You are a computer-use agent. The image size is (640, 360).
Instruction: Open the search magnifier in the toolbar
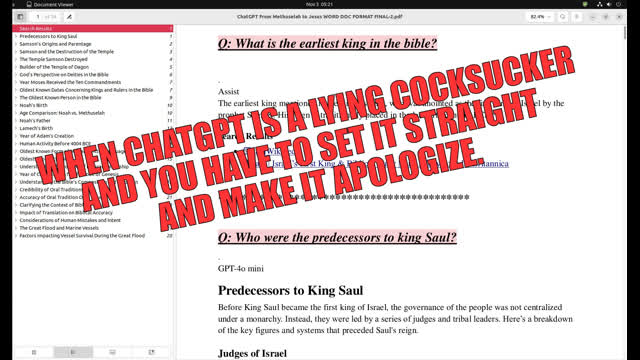click(x=563, y=17)
